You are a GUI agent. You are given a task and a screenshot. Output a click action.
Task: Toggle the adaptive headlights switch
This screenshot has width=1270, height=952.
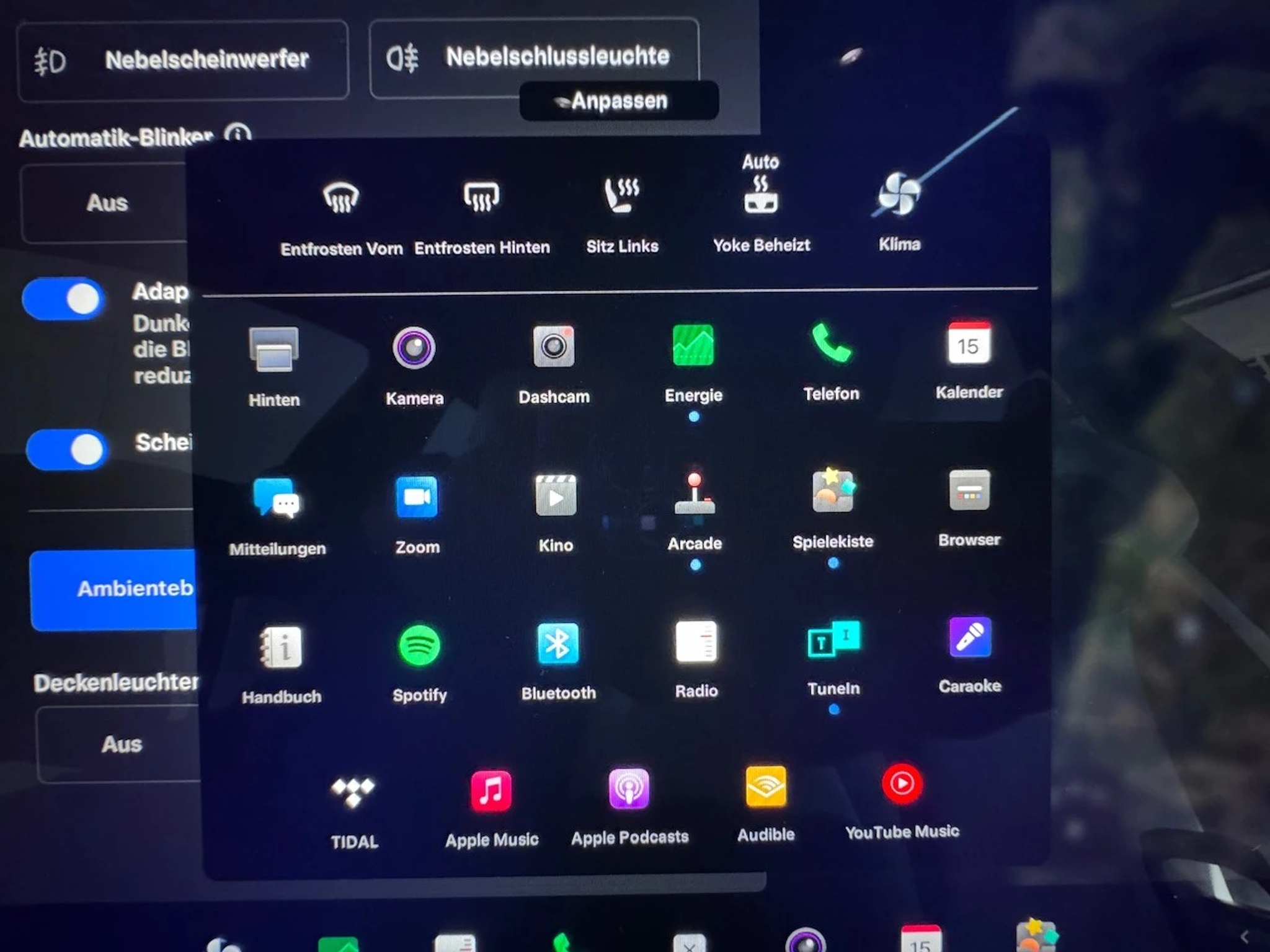pos(64,299)
